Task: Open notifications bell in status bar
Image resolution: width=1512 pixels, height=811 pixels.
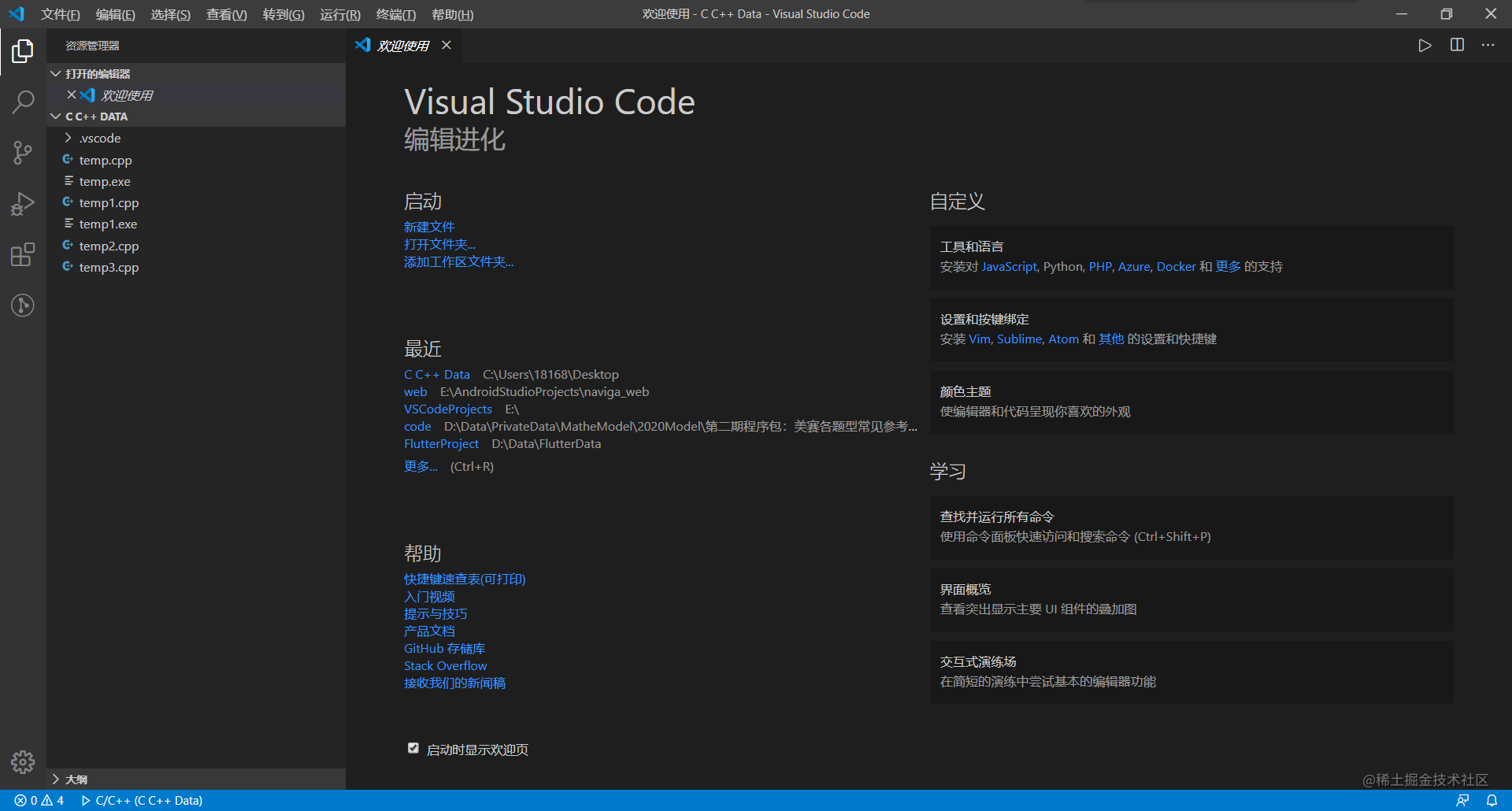Action: (1492, 800)
